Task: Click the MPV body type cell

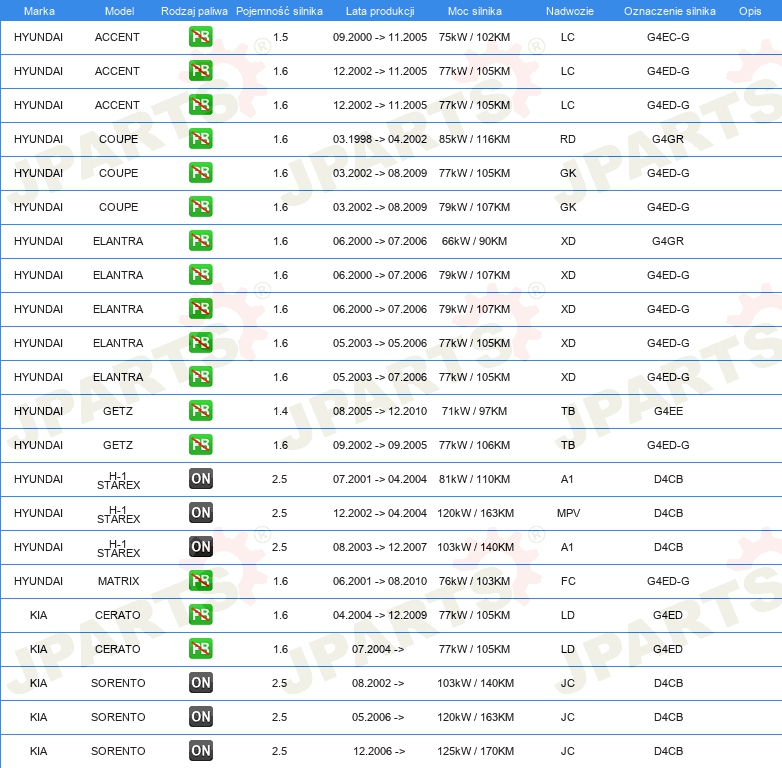Action: [x=568, y=513]
